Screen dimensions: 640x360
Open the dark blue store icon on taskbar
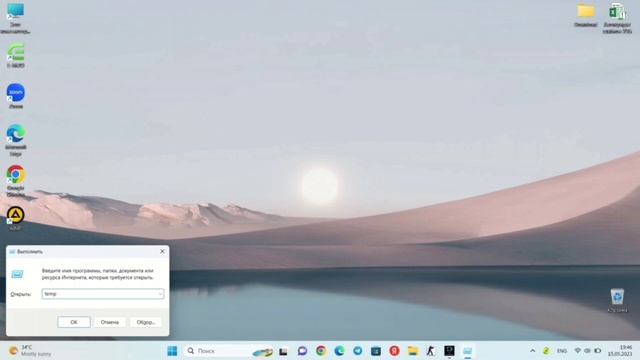[x=376, y=351]
